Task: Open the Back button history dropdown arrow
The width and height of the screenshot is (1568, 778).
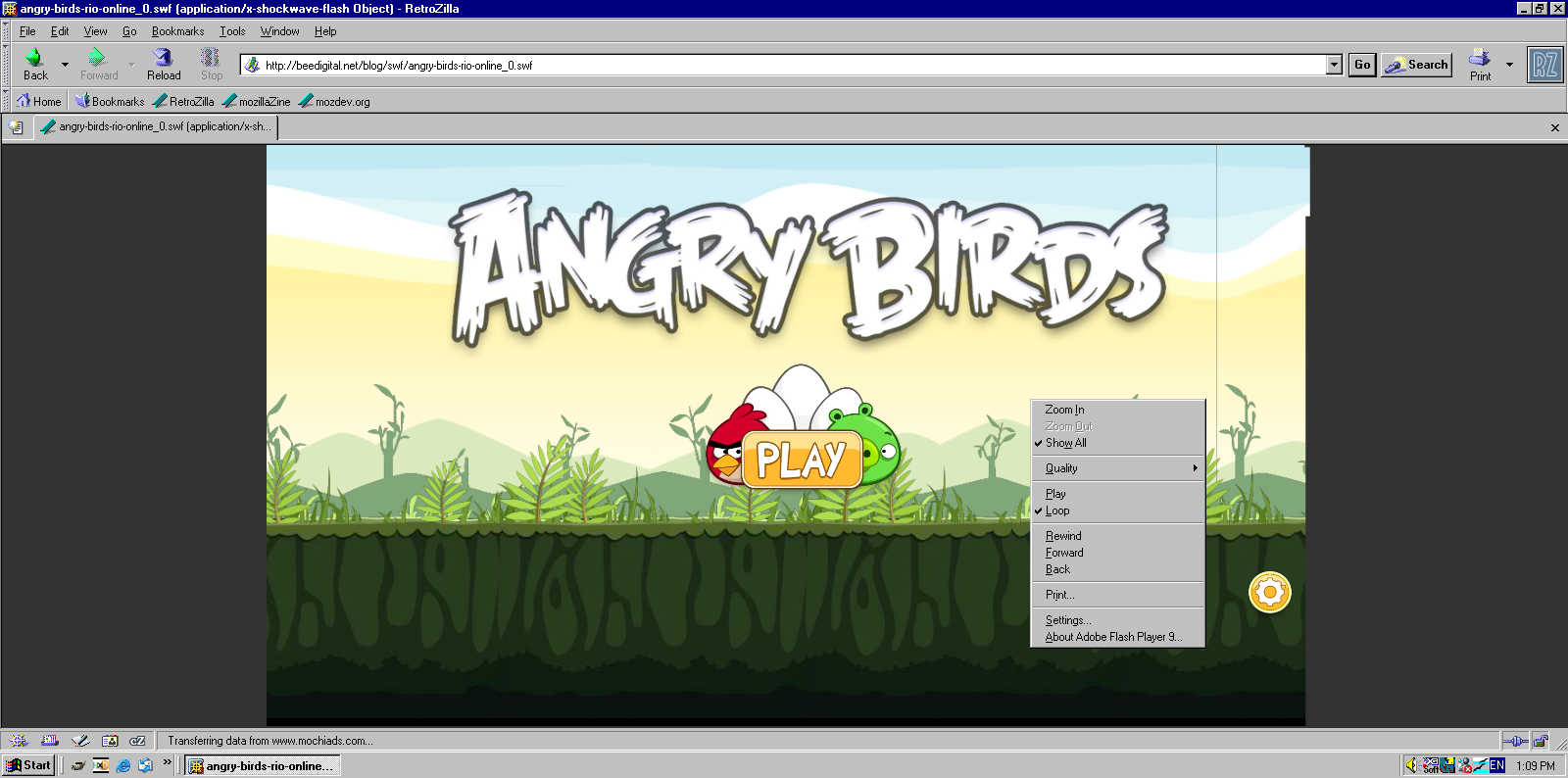Action: pos(66,65)
